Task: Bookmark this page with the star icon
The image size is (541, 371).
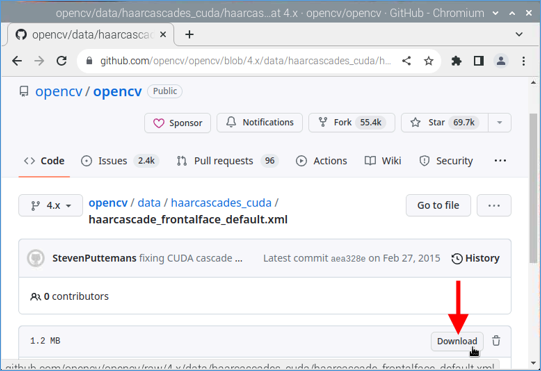Action: (429, 61)
